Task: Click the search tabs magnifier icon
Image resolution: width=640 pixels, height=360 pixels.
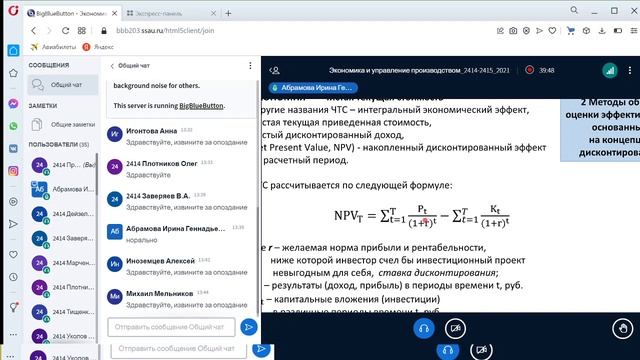Action: coord(574,10)
